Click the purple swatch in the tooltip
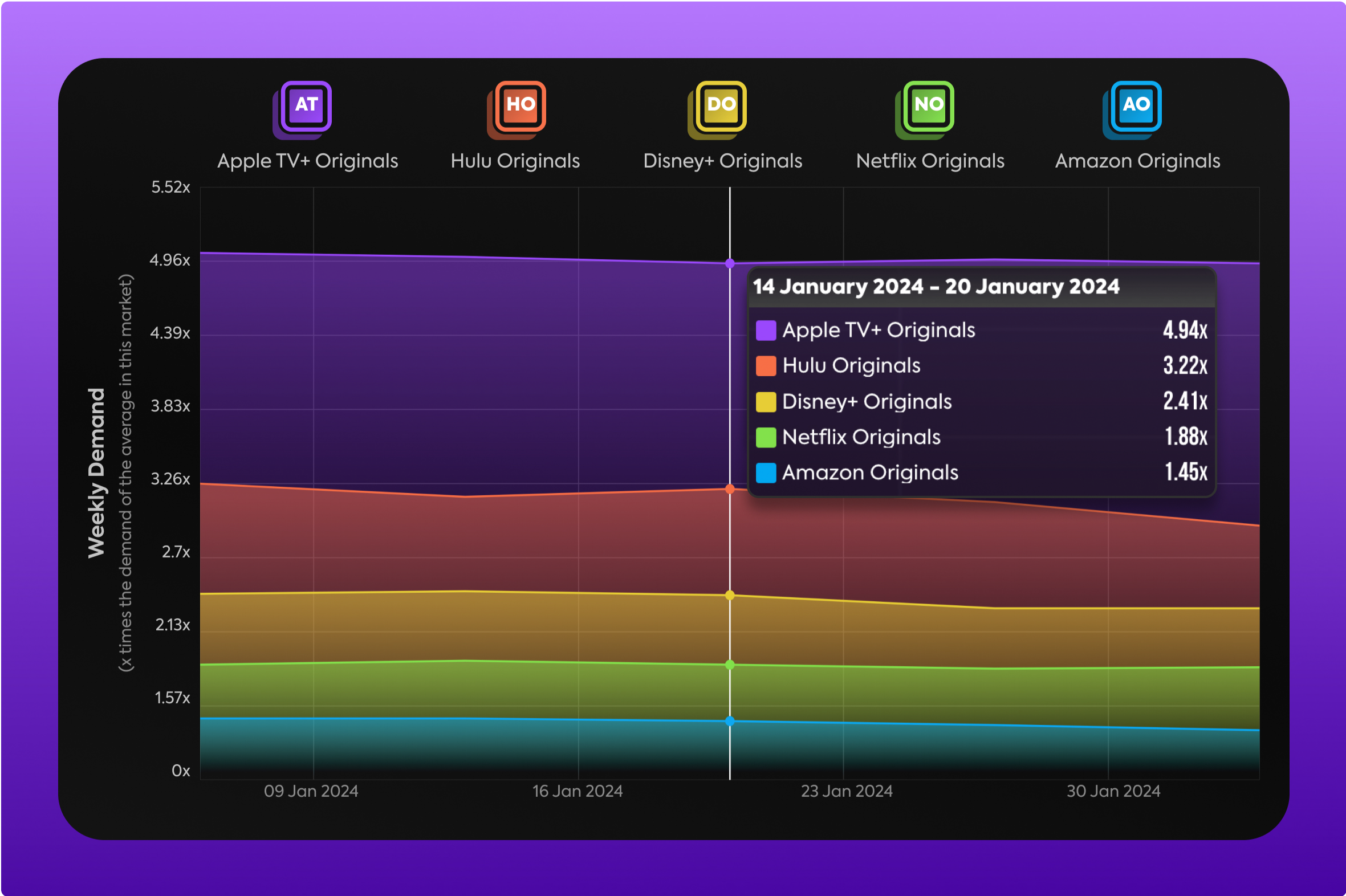Image resolution: width=1346 pixels, height=896 pixels. pos(766,330)
